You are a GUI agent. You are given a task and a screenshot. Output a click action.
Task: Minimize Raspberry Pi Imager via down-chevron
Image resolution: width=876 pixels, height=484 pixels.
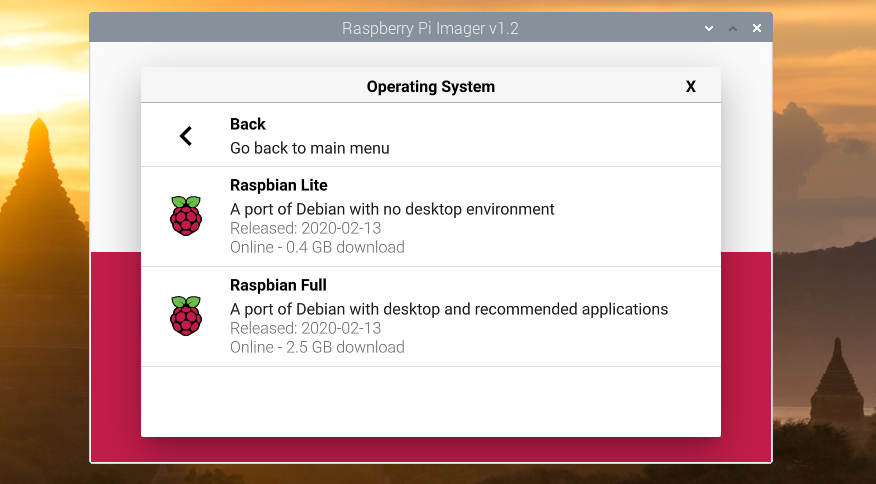709,29
